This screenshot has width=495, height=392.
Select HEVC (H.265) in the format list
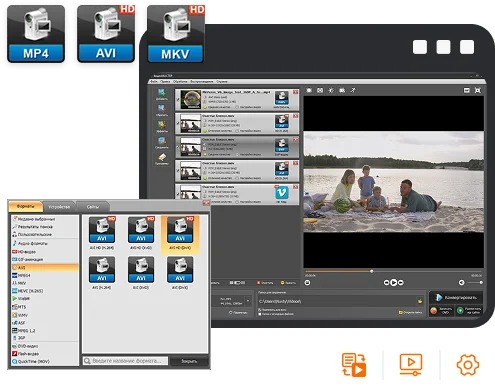click(28, 291)
